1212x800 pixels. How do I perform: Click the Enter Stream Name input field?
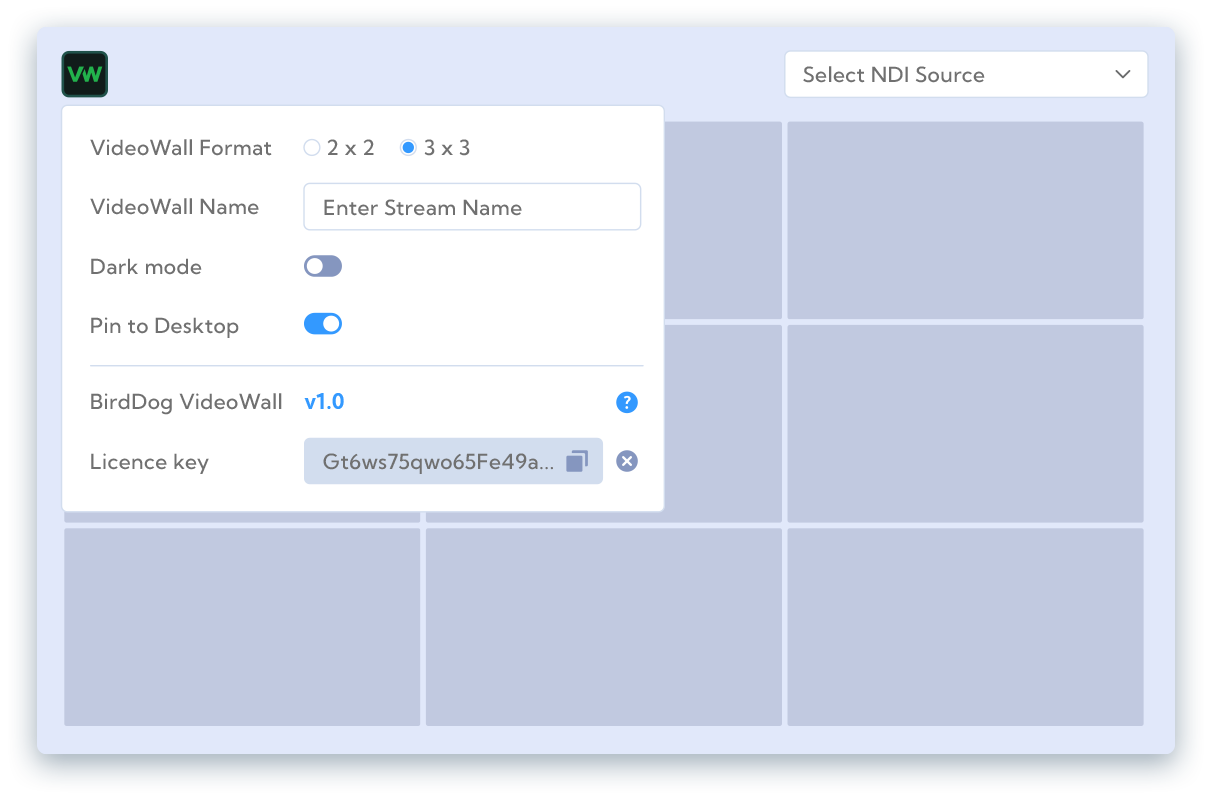pyautogui.click(x=472, y=207)
